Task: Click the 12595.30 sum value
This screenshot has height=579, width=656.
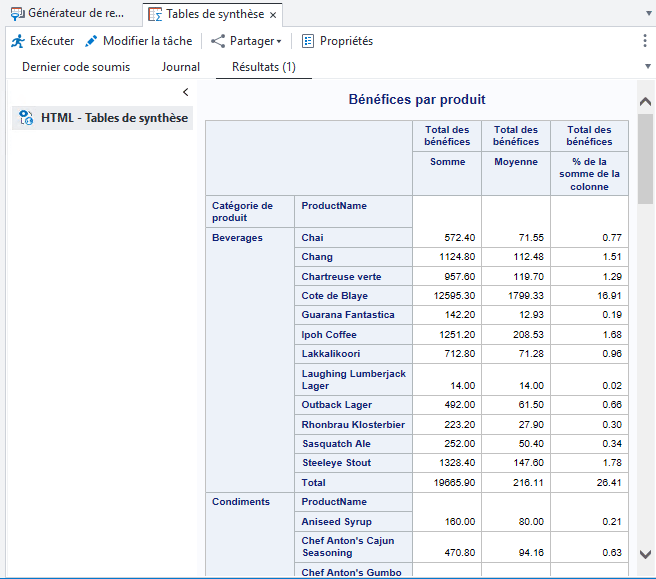Action: 454,296
